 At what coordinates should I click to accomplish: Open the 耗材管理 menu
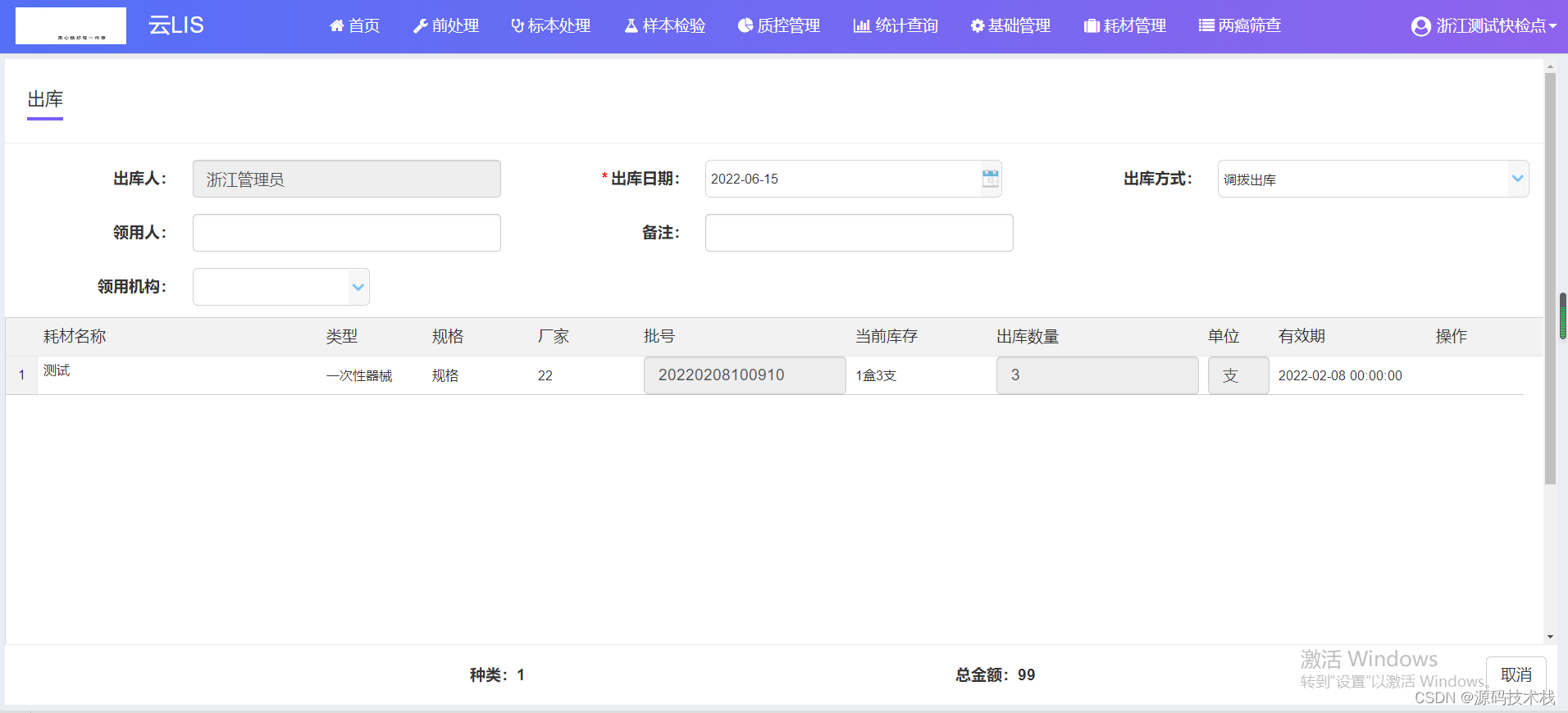(1124, 26)
